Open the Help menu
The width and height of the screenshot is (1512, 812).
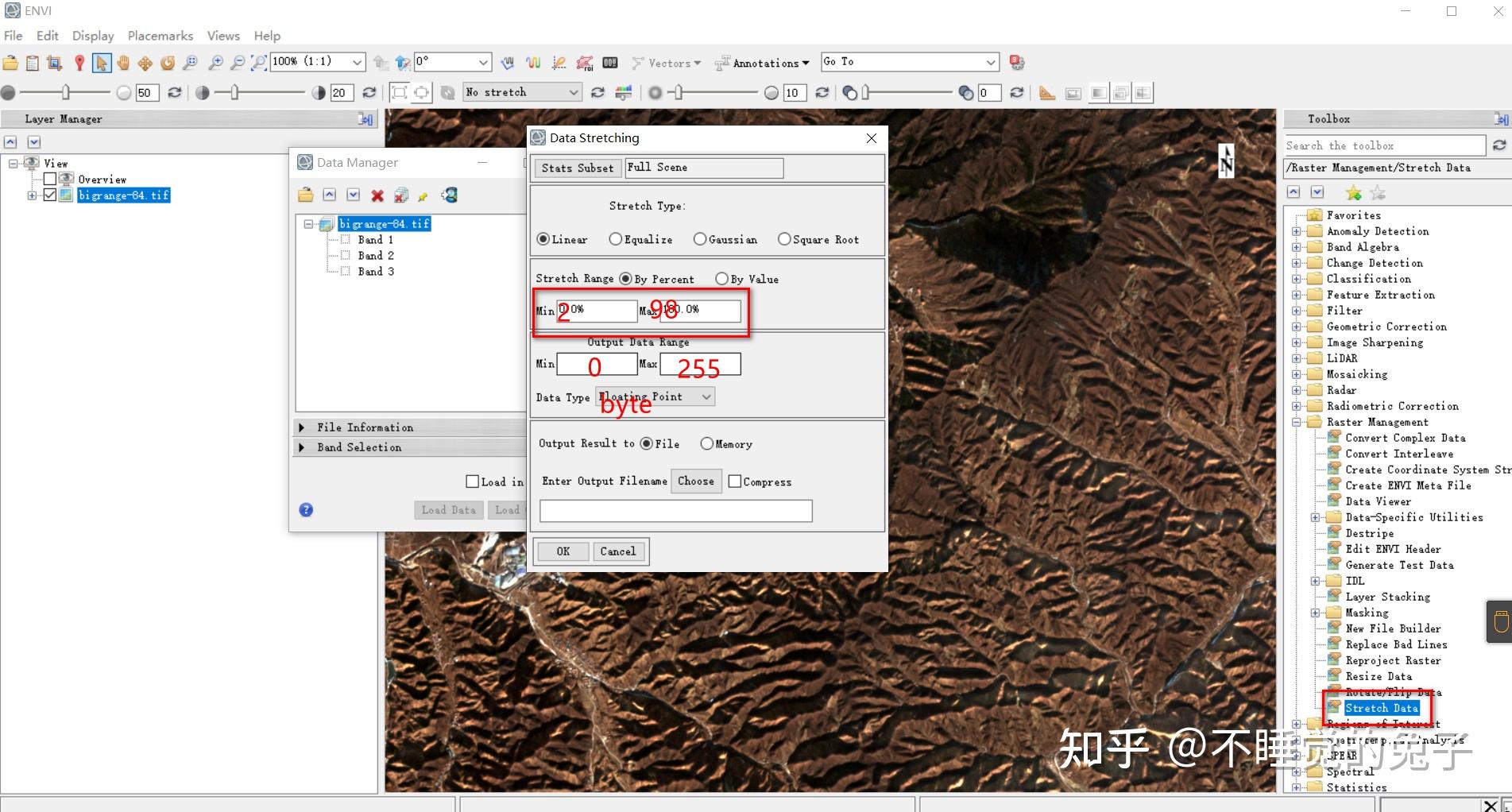[267, 36]
